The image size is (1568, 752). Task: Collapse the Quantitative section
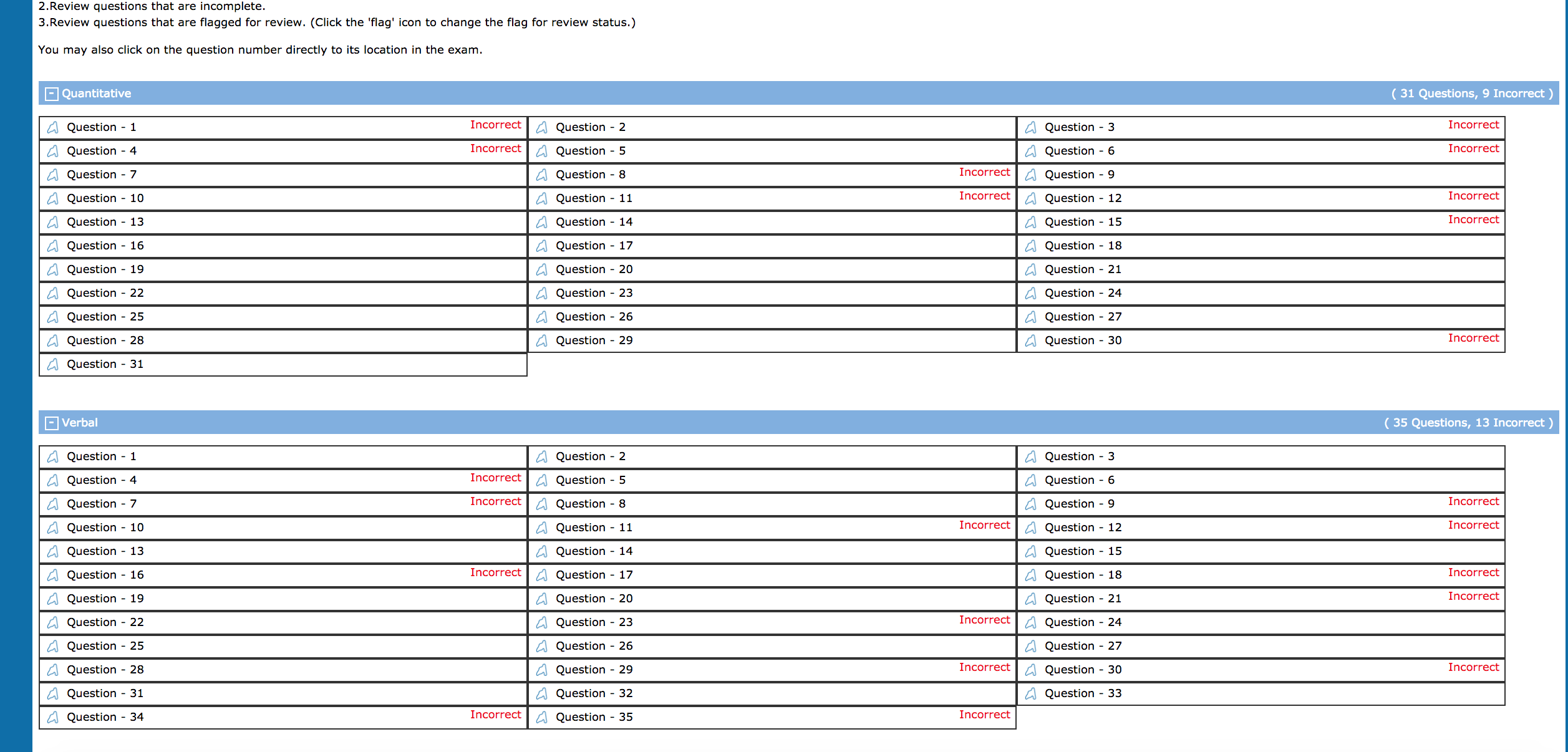tap(52, 94)
